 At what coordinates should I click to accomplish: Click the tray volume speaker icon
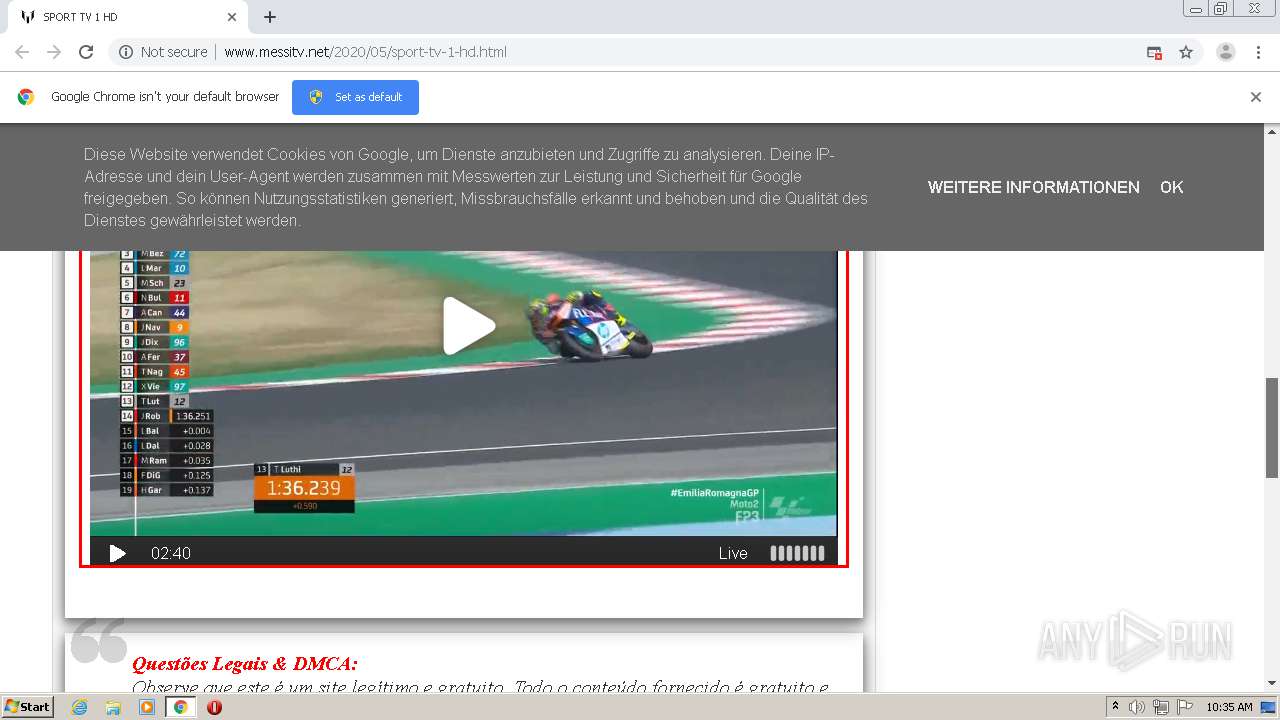click(x=1137, y=707)
